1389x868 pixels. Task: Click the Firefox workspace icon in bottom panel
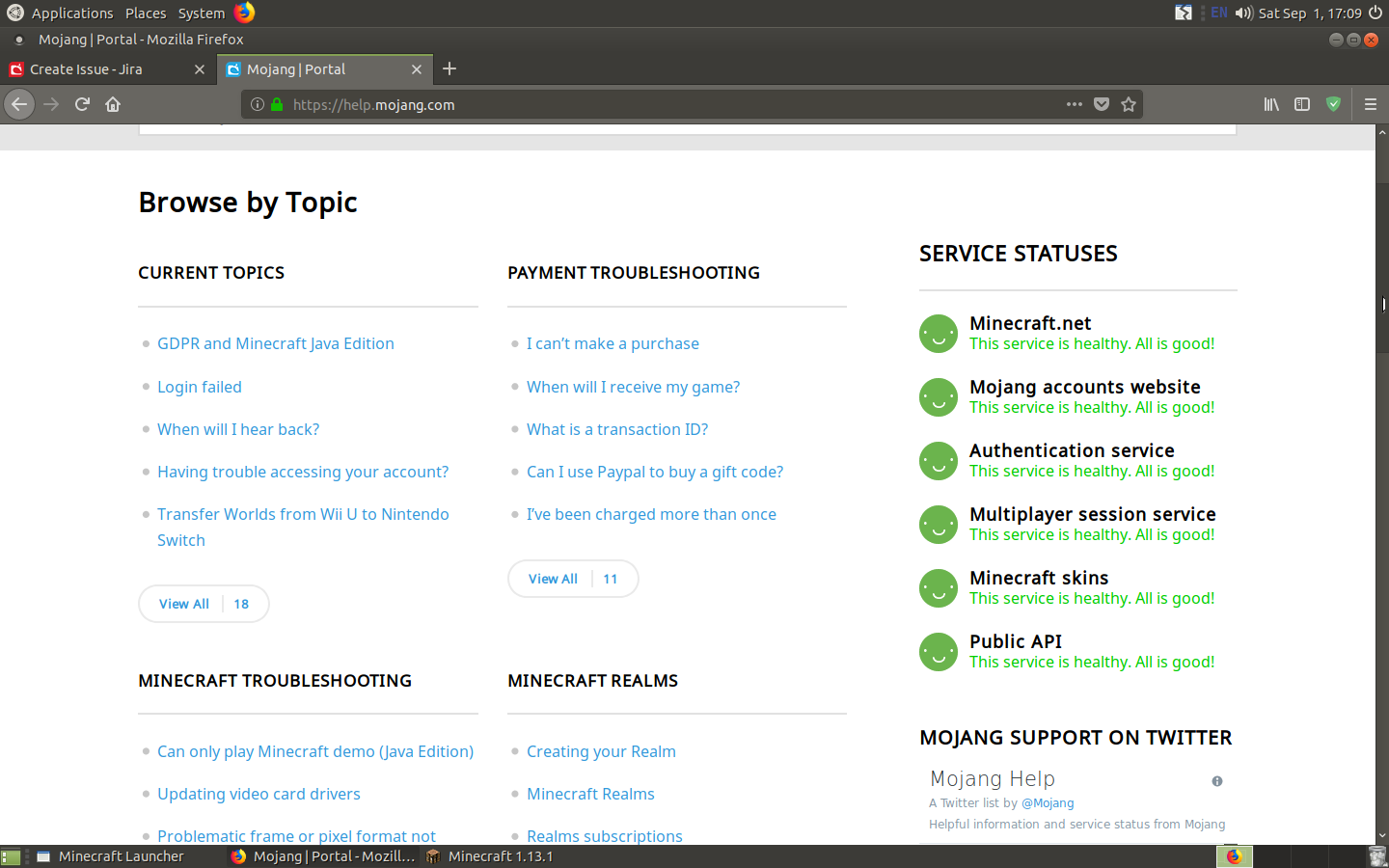1234,856
